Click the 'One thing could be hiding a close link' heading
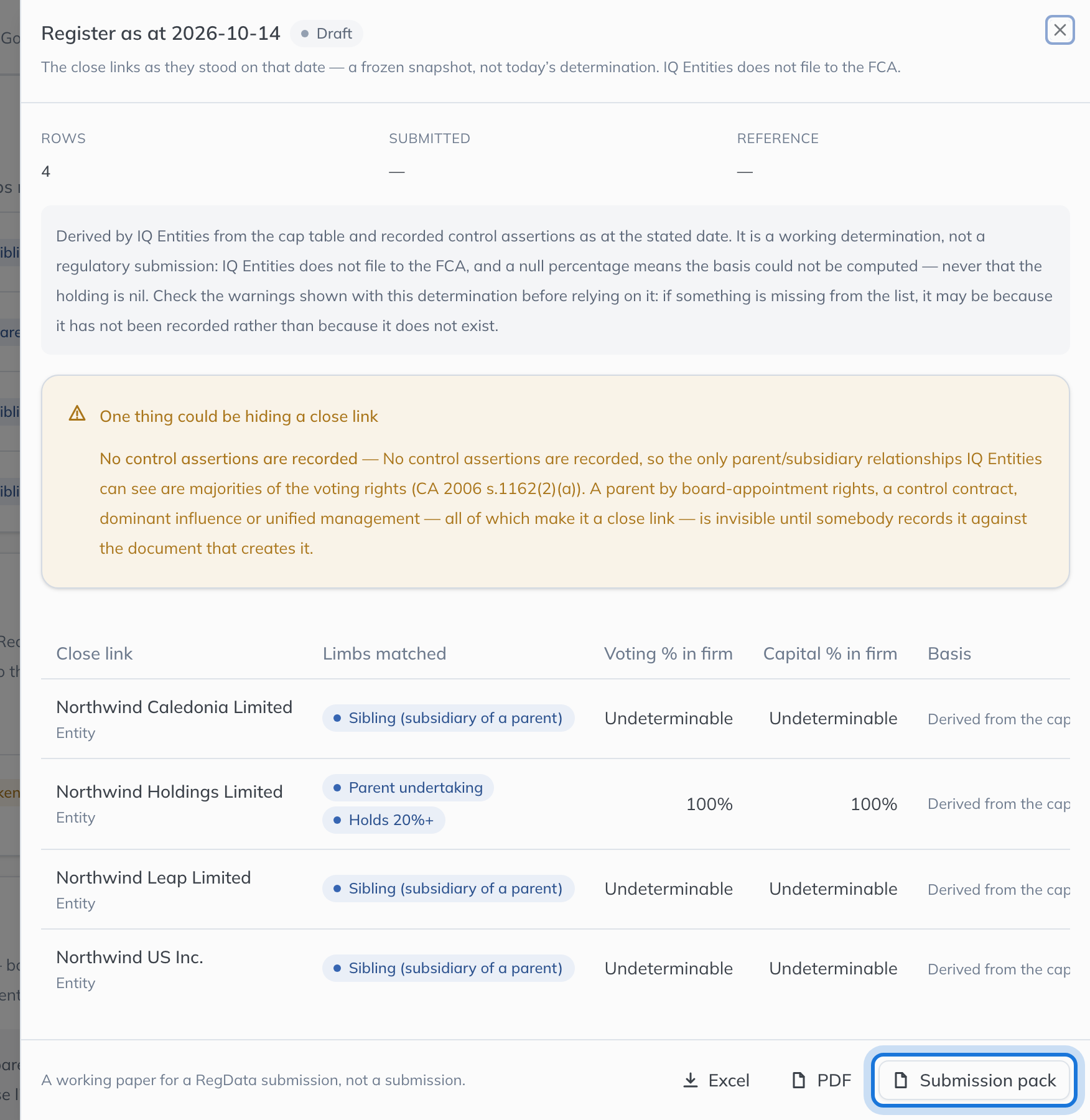Screen dimensions: 1090x1120 [x=239, y=416]
